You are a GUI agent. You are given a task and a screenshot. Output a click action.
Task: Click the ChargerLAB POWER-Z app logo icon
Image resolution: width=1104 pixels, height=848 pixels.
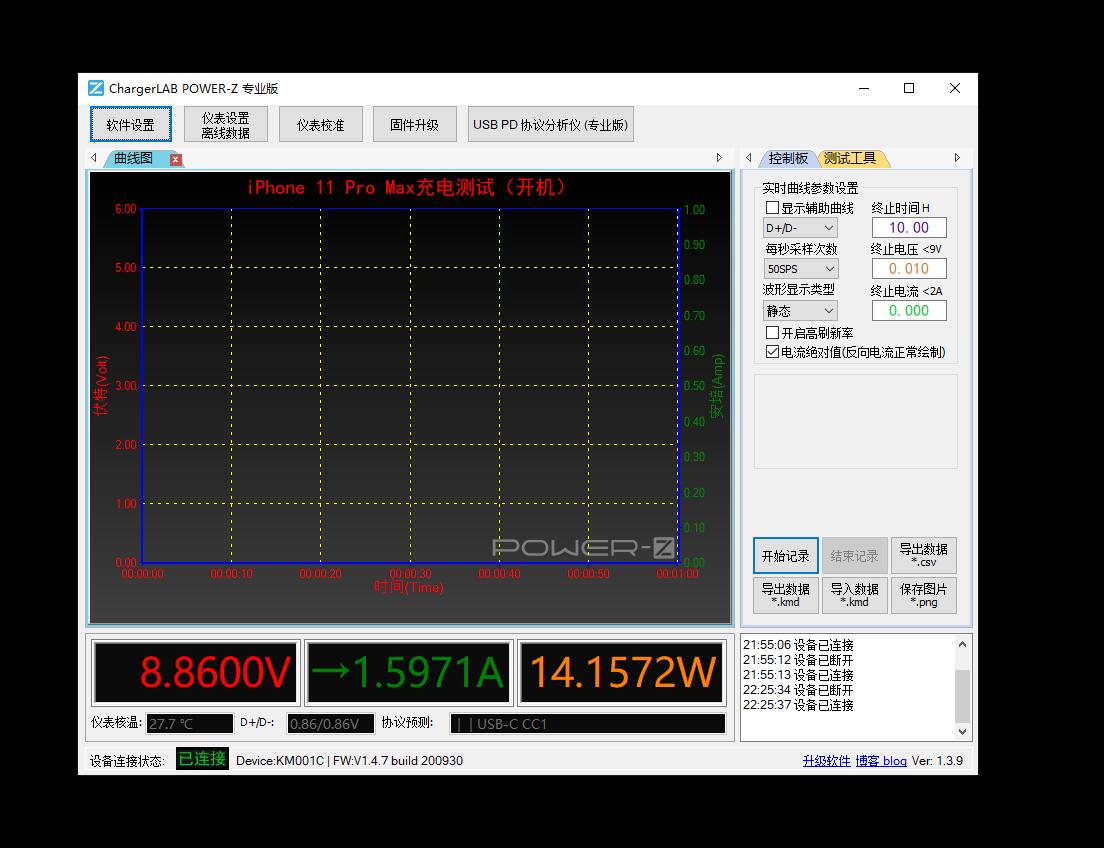click(96, 88)
